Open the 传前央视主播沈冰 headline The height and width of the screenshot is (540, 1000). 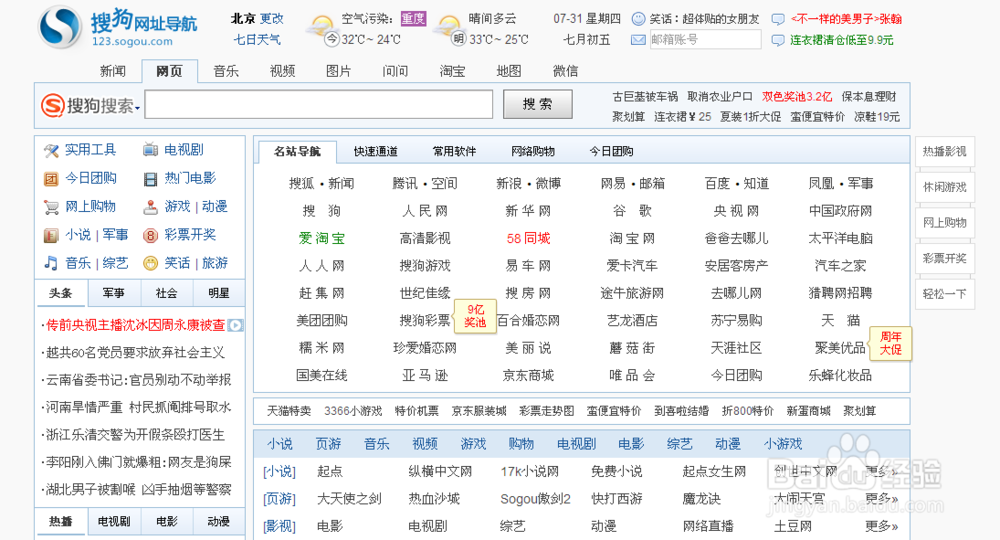[135, 325]
